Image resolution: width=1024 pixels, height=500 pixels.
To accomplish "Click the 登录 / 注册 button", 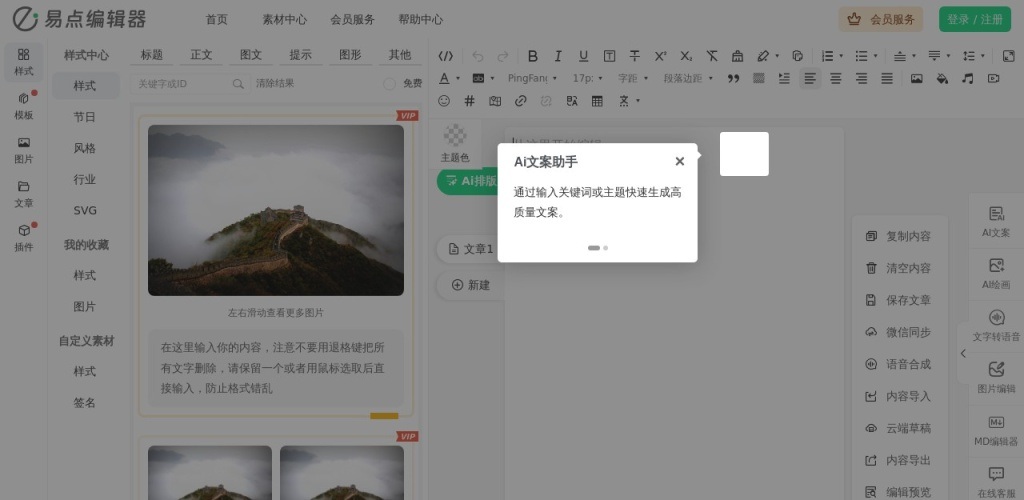I will click(974, 19).
